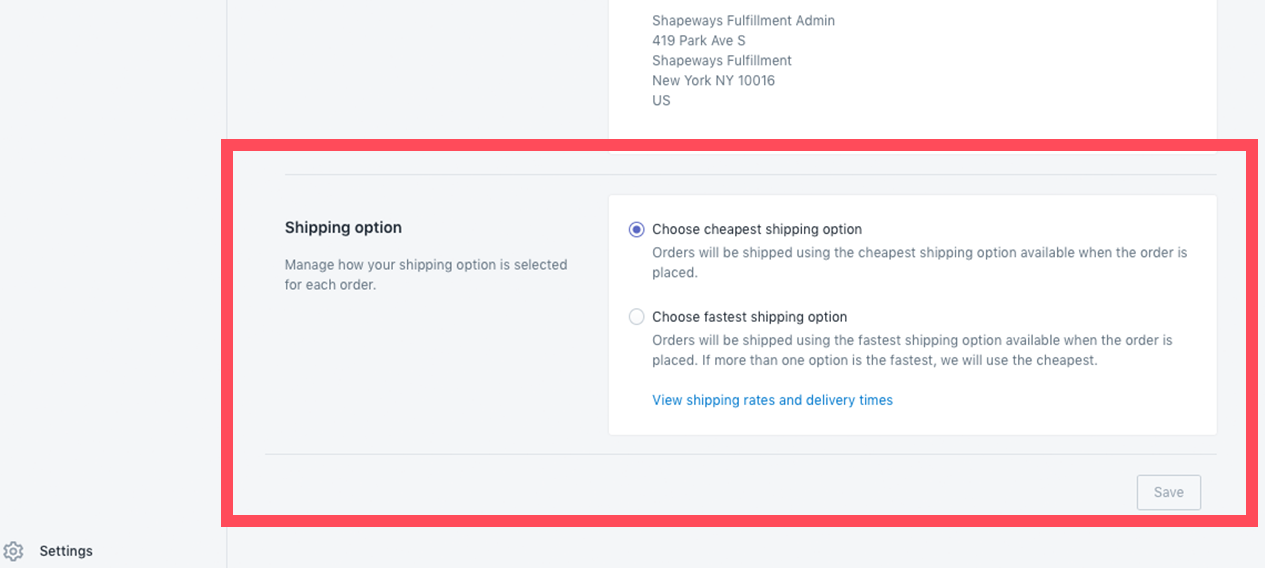Click the 419 Park Ave S line

699,40
